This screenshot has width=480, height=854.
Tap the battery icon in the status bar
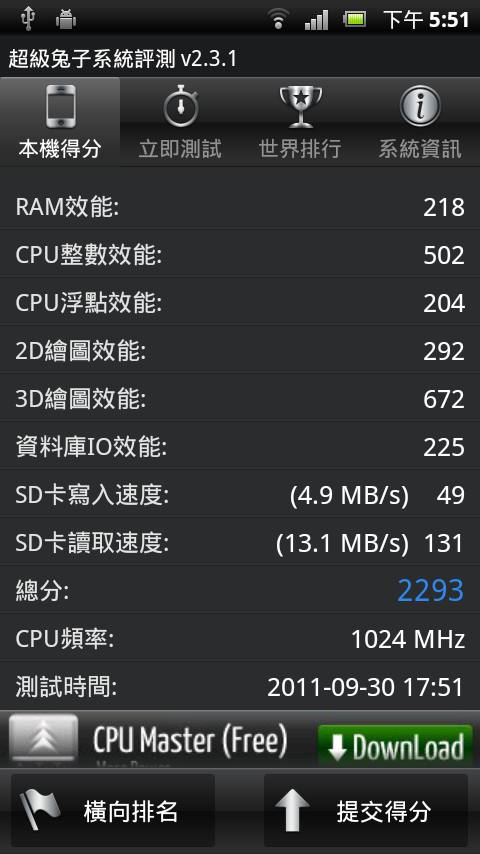tap(355, 20)
